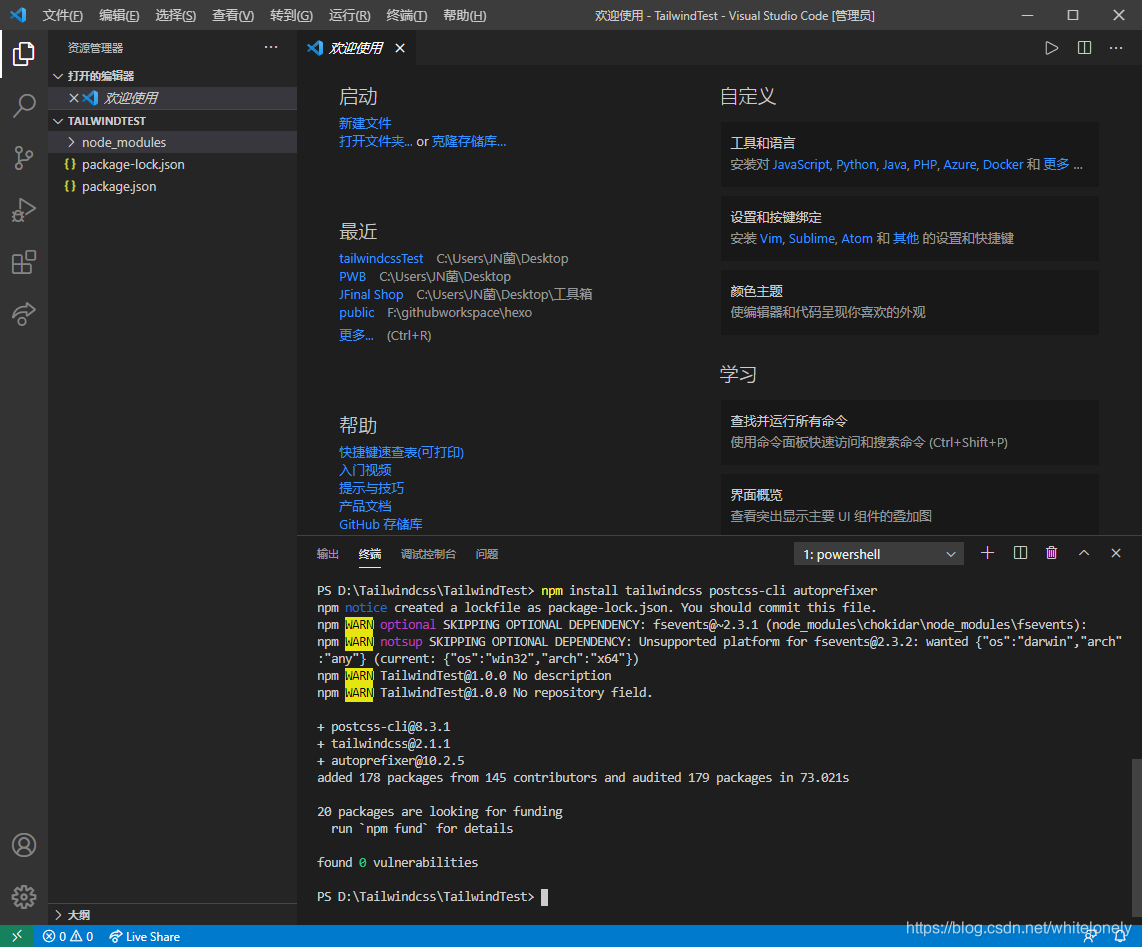The image size is (1142, 947).
Task: Open the Explorer view in the activity bar
Action: (23, 54)
